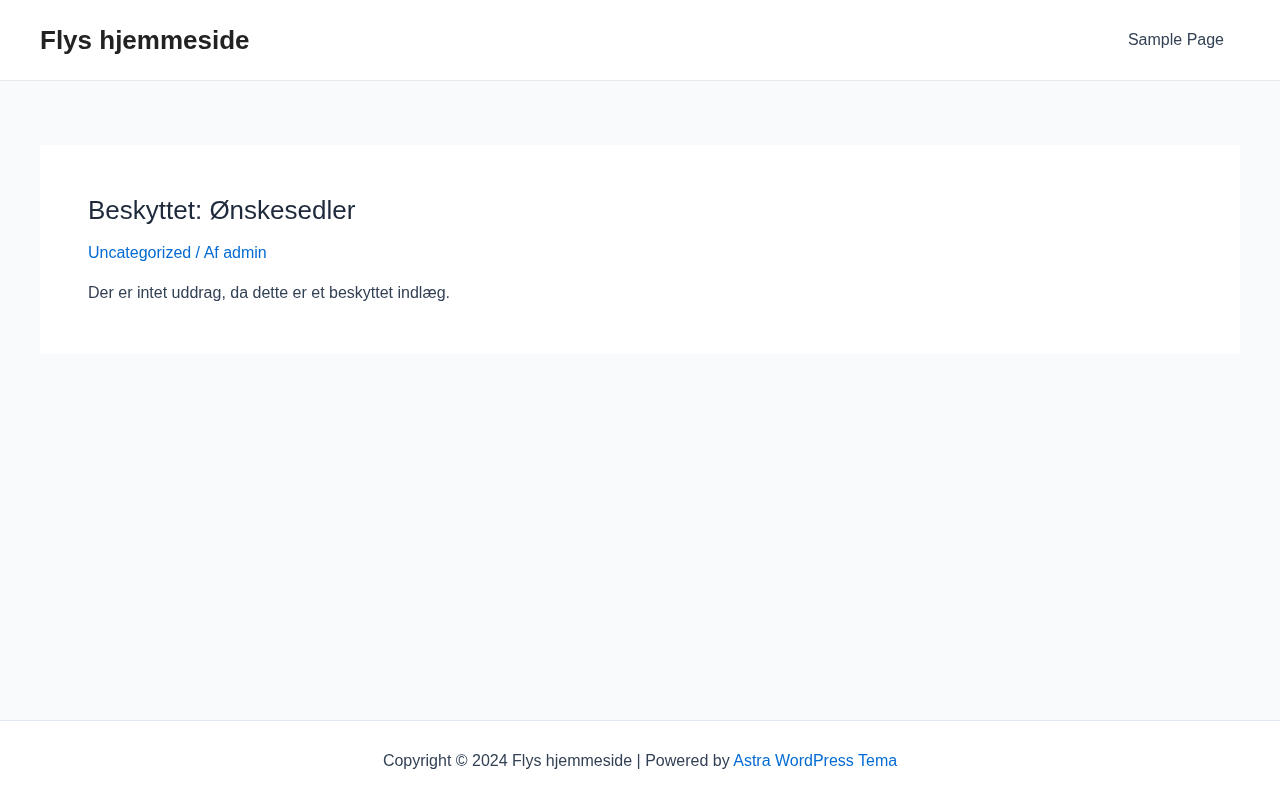Click the 'Der er intet uddrag' excerpt text
Image resolution: width=1280 pixels, height=800 pixels.
[x=155, y=293]
